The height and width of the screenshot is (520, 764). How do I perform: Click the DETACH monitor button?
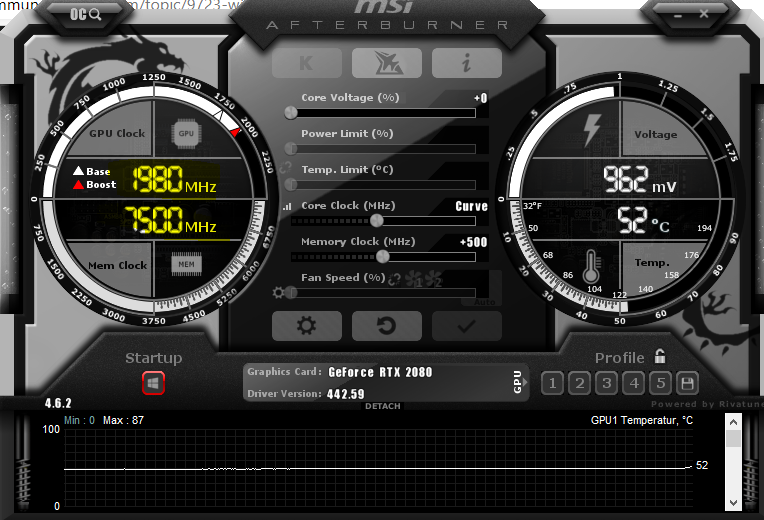[383, 406]
